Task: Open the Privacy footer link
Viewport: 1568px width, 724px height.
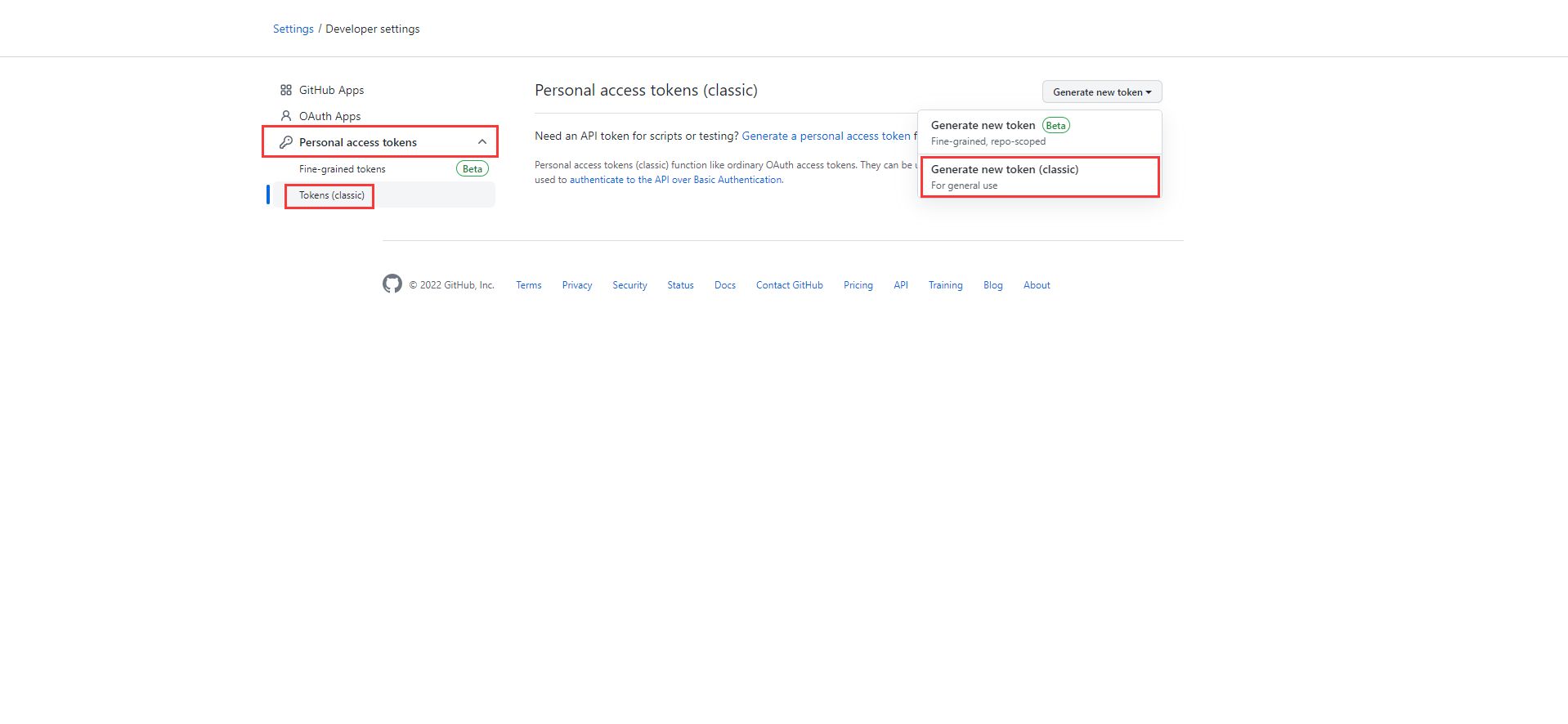Action: click(577, 285)
